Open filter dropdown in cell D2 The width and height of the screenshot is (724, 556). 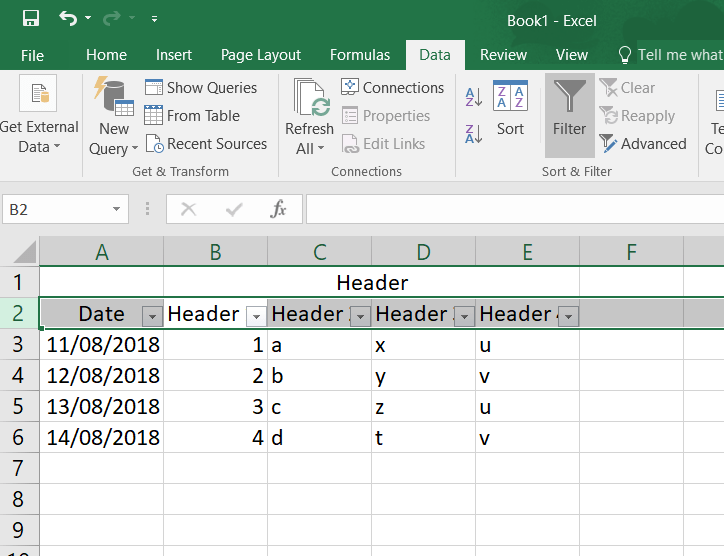[x=465, y=317]
